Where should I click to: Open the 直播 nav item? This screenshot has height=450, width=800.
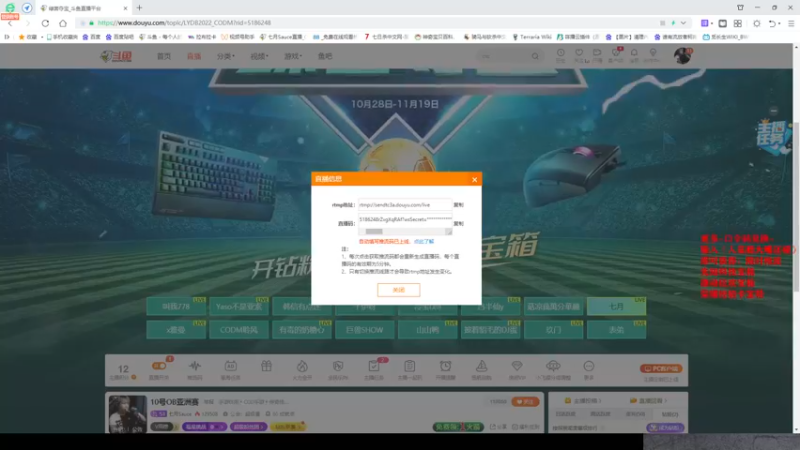point(194,56)
